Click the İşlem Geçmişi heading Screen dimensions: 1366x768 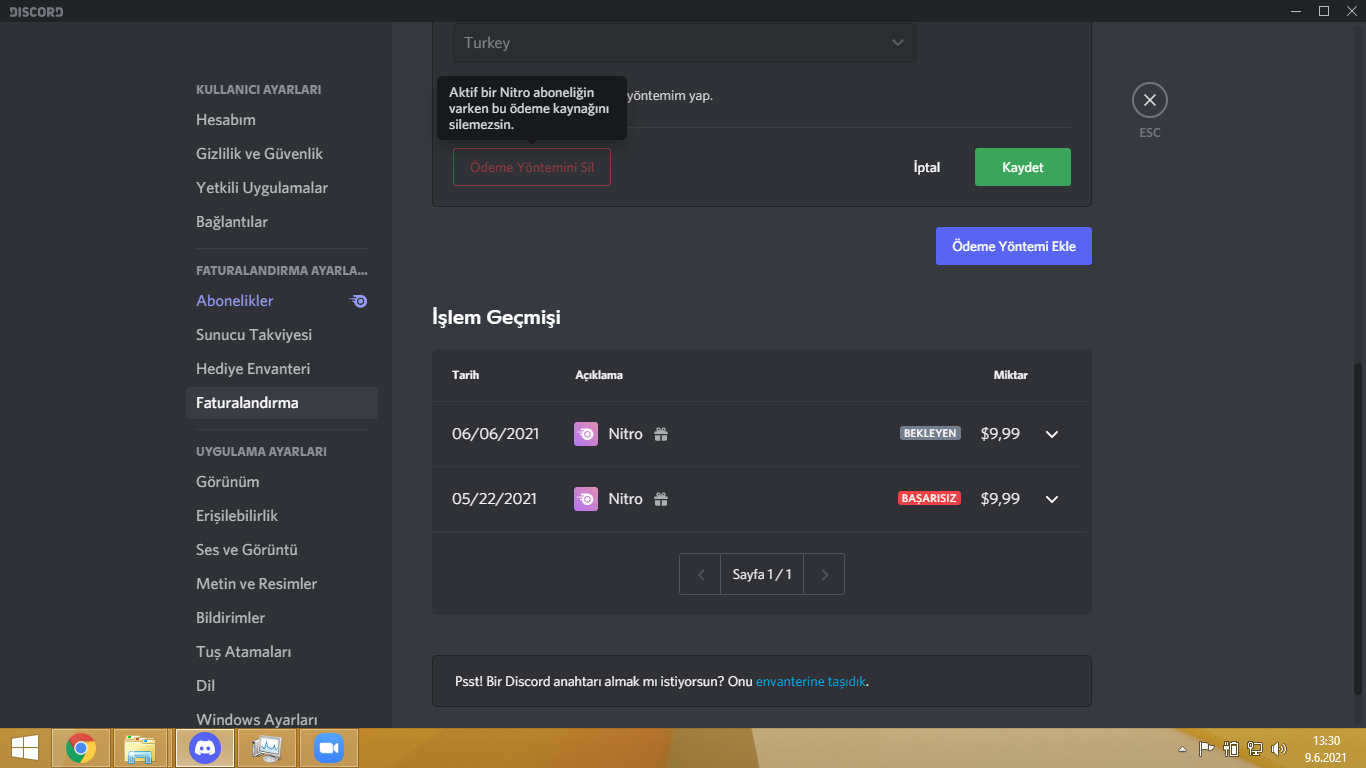click(496, 318)
